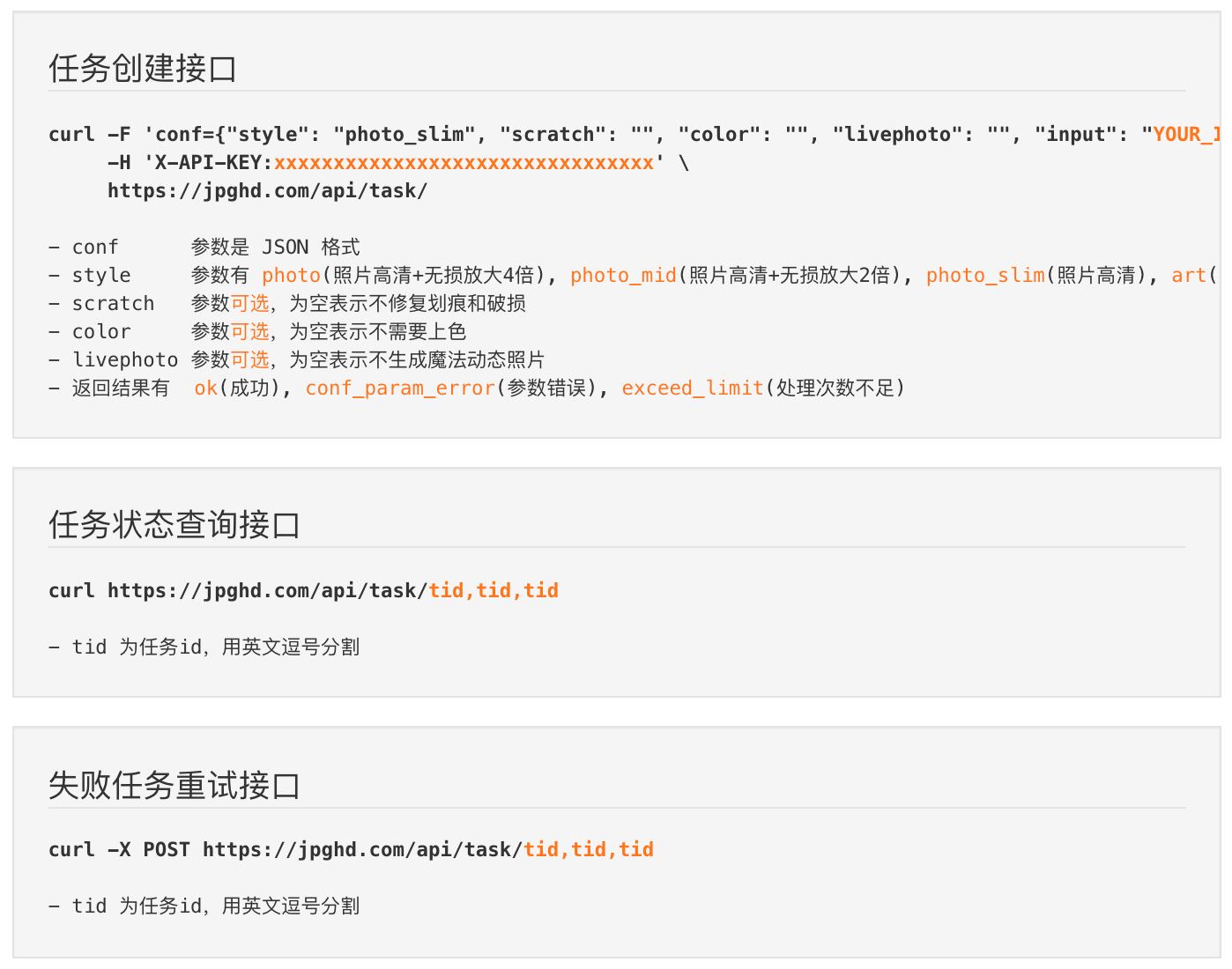This screenshot has width=1232, height=969.
Task: Click the 失败任务重试接口 heading
Action: click(174, 785)
